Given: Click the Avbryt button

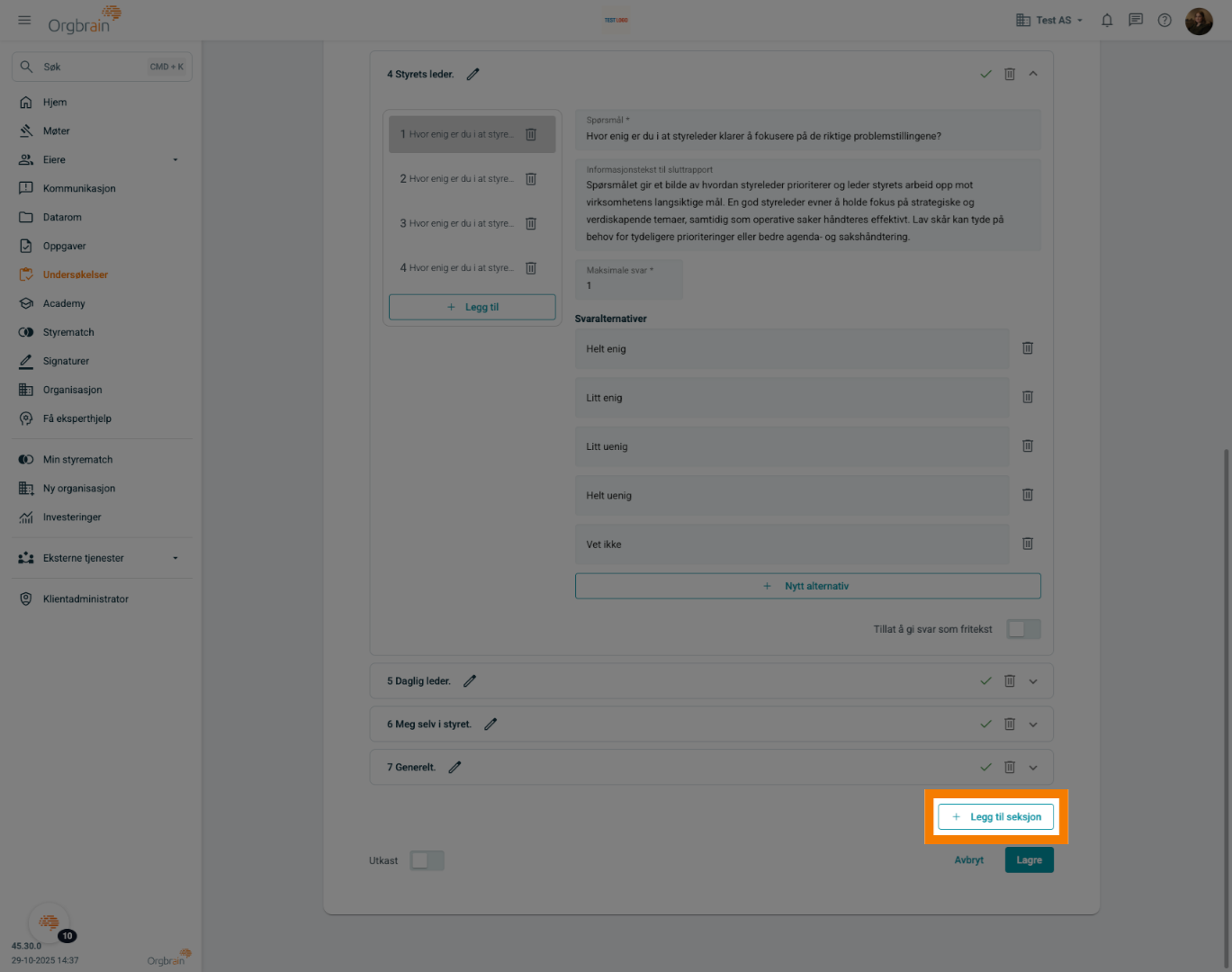Looking at the screenshot, I should coord(969,860).
